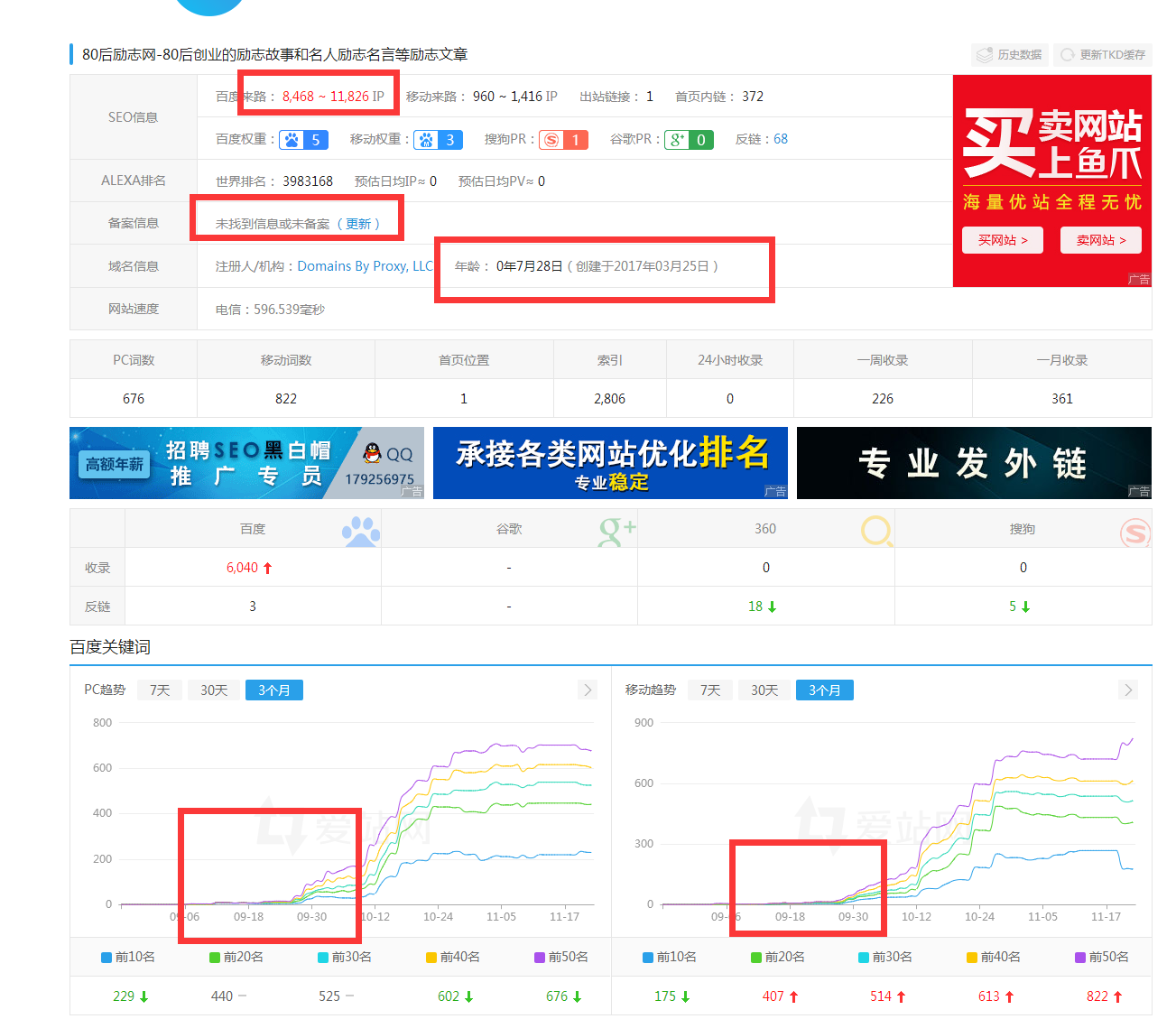Image resolution: width=1176 pixels, height=1019 pixels.
Task: Enable the 3个月 view on 移动趋势 chart
Action: pos(824,690)
